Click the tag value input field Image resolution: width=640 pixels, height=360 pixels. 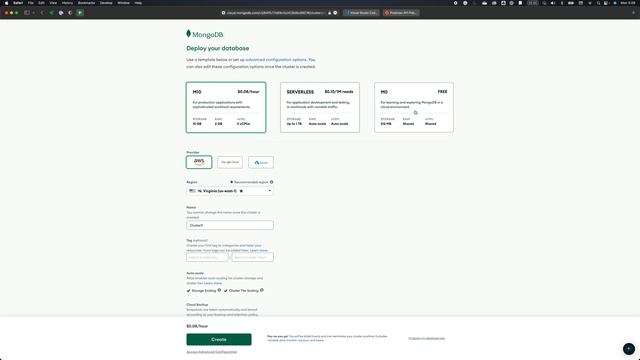click(253, 257)
